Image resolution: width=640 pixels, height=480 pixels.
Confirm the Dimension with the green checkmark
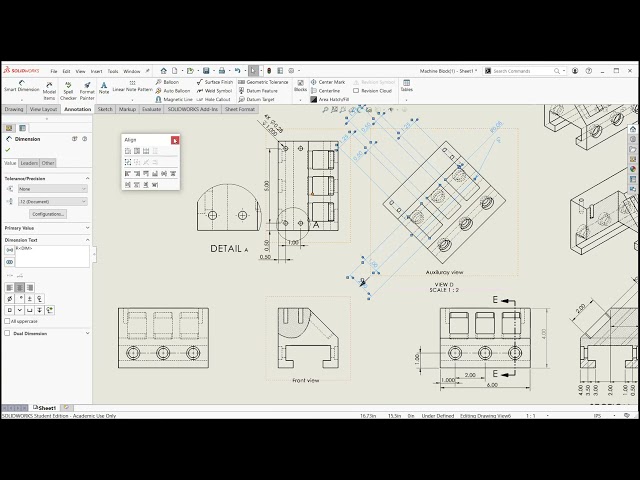coord(7,150)
